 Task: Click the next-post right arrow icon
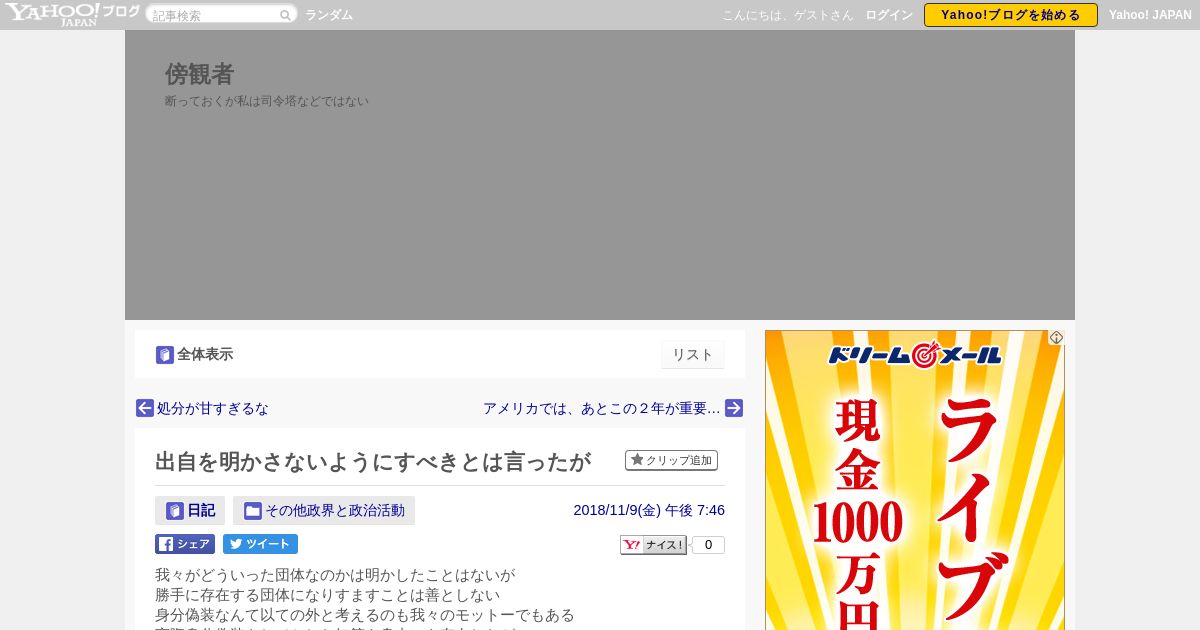point(734,408)
